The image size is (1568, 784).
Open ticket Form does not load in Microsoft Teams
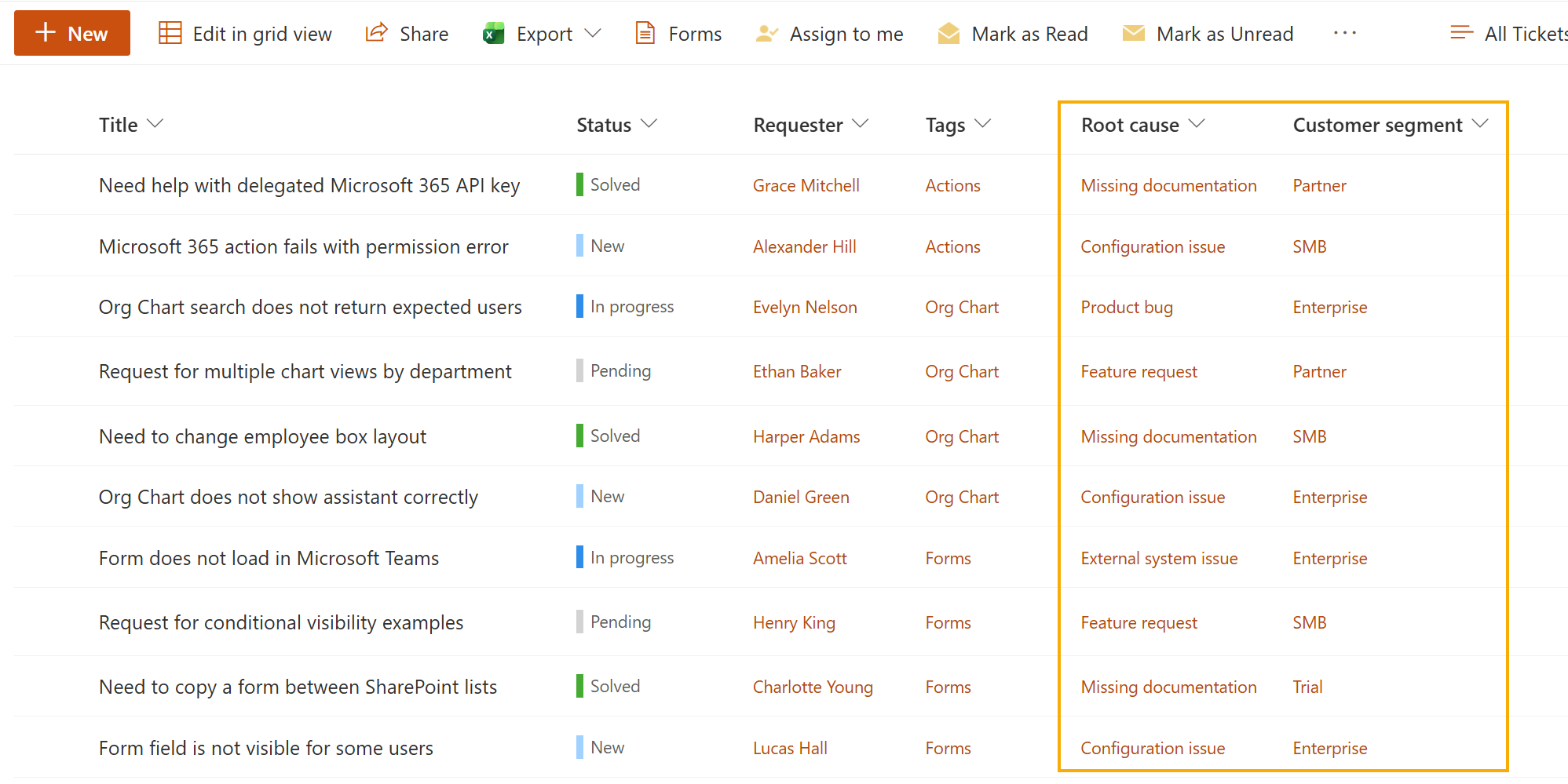tap(269, 558)
